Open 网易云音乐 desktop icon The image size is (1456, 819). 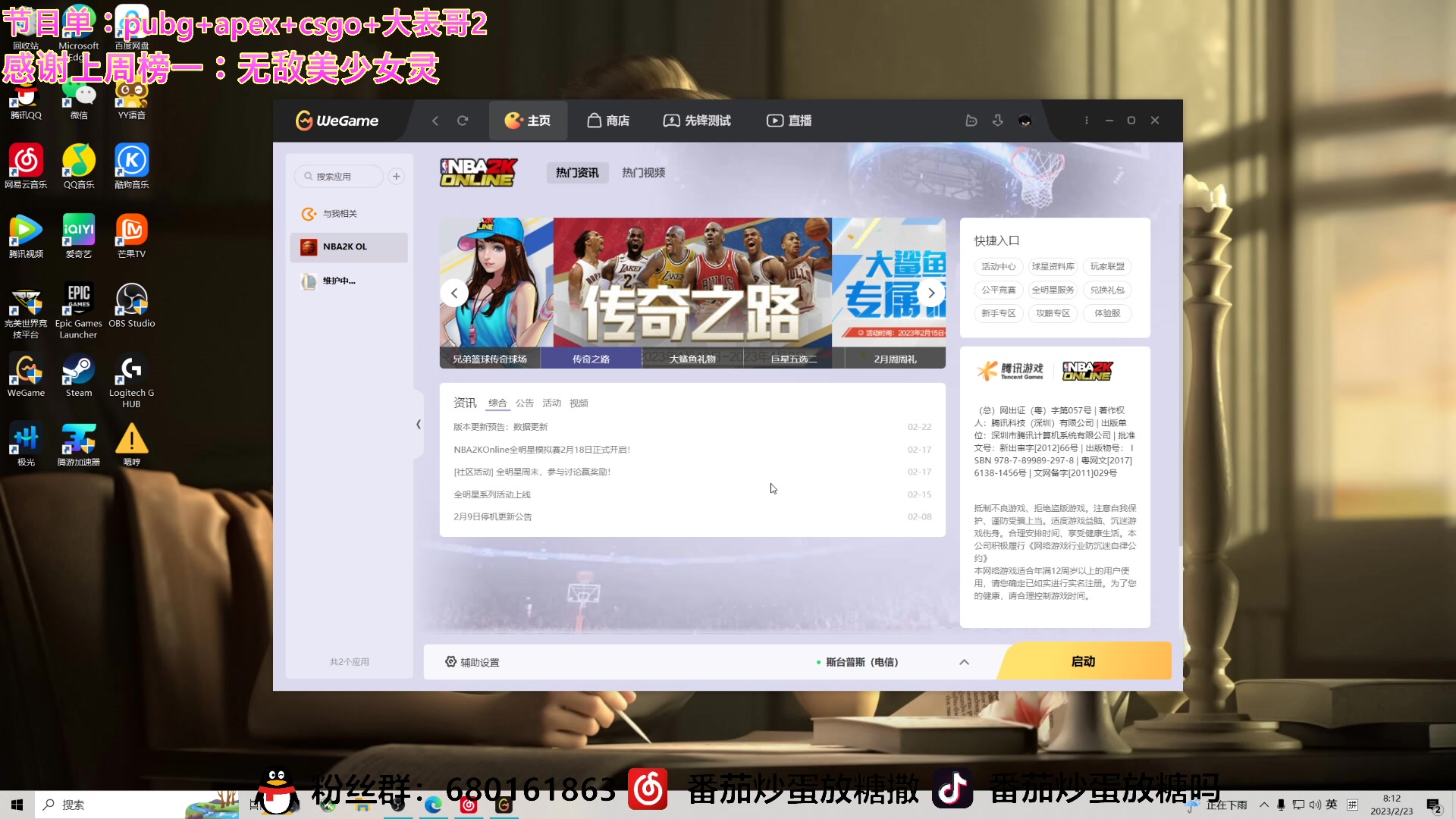click(x=26, y=165)
